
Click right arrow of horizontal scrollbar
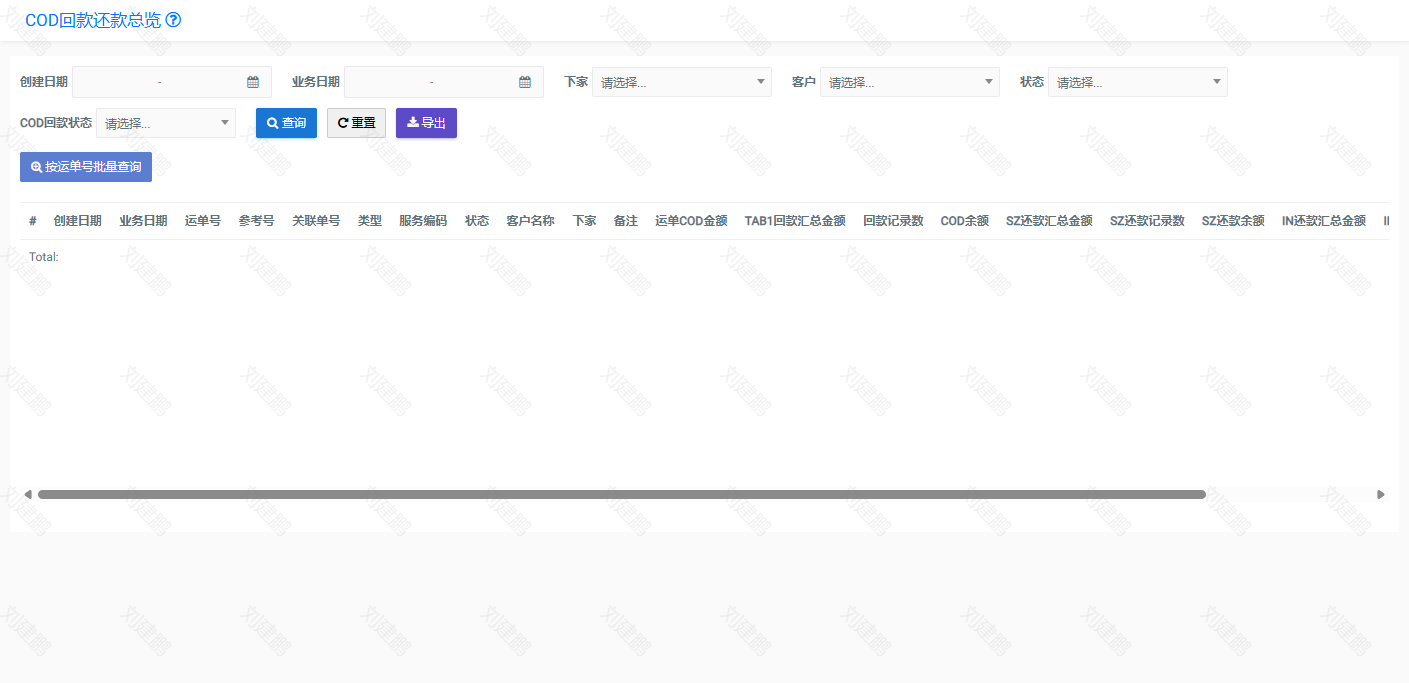pyautogui.click(x=1381, y=494)
